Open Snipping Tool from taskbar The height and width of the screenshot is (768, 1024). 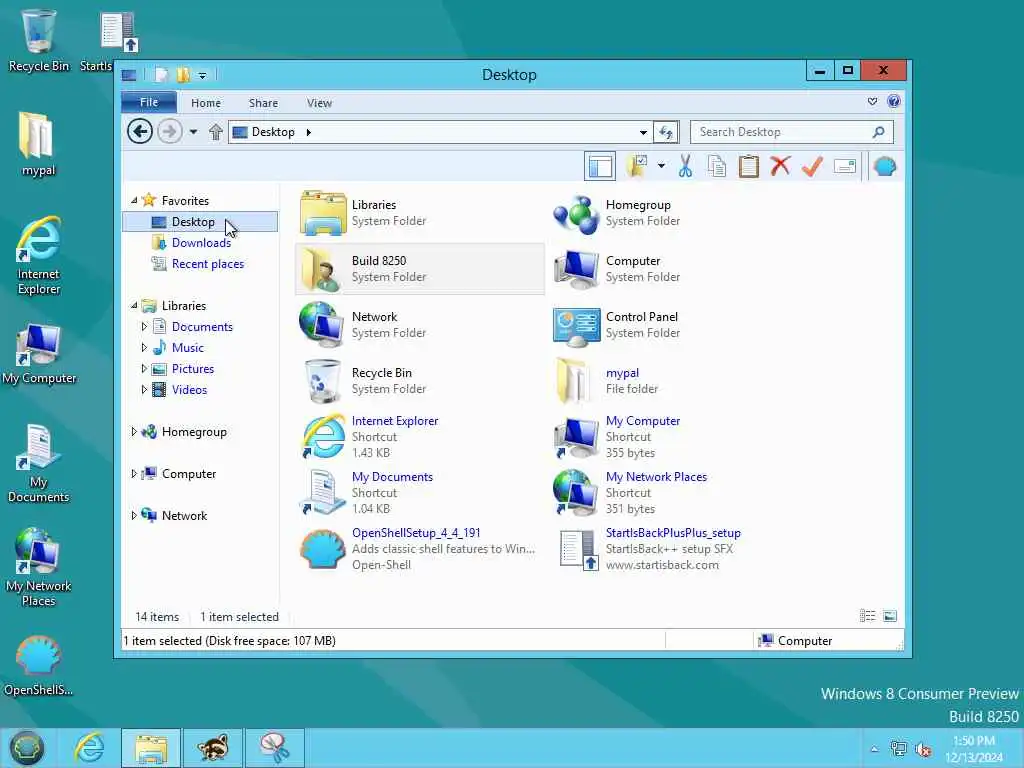tap(274, 748)
